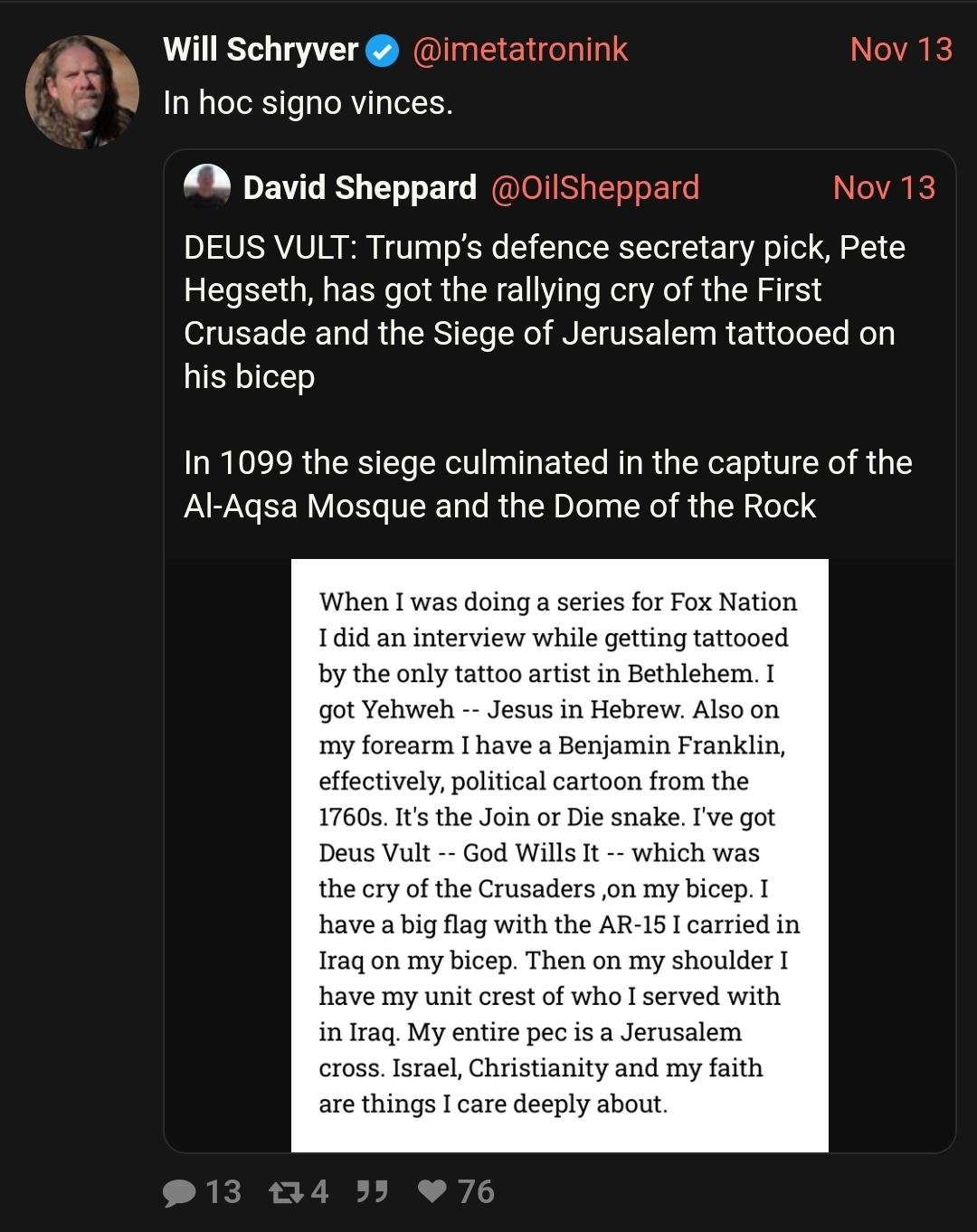Click the reply count 13
The height and width of the screenshot is (1232, 977).
tap(223, 1192)
